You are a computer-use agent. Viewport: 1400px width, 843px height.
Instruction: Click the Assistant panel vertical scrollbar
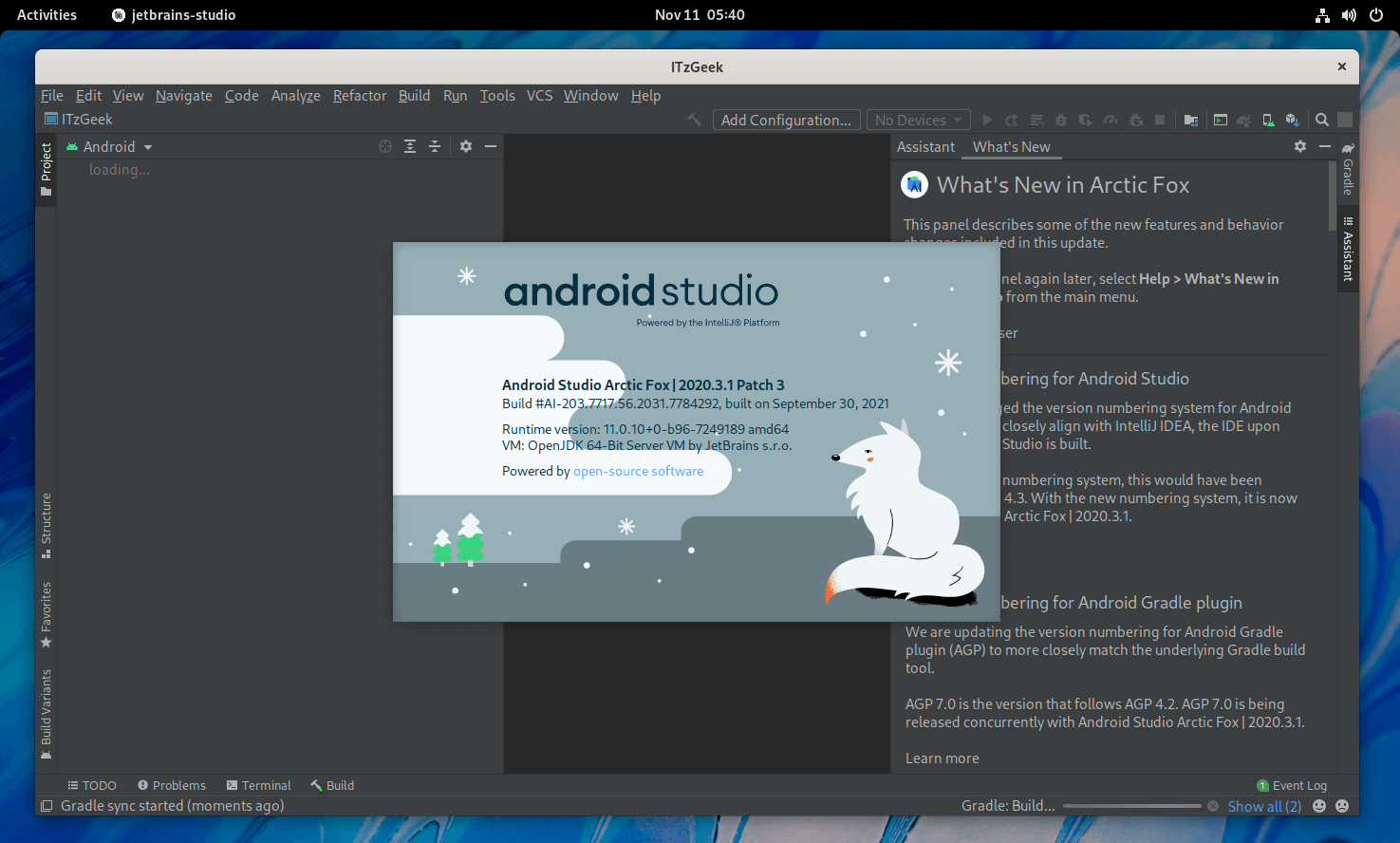1333,196
